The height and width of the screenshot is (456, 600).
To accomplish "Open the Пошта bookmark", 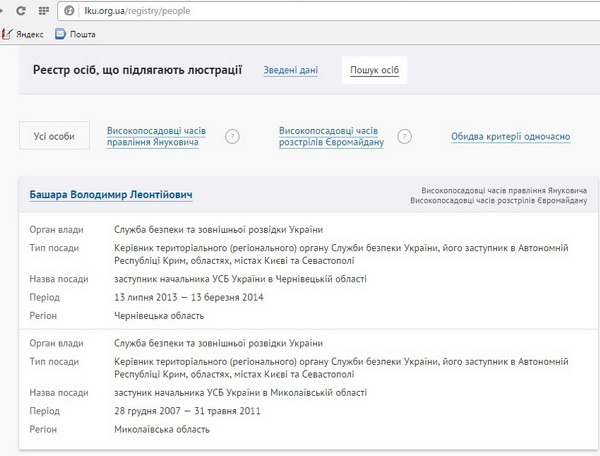I will (75, 33).
